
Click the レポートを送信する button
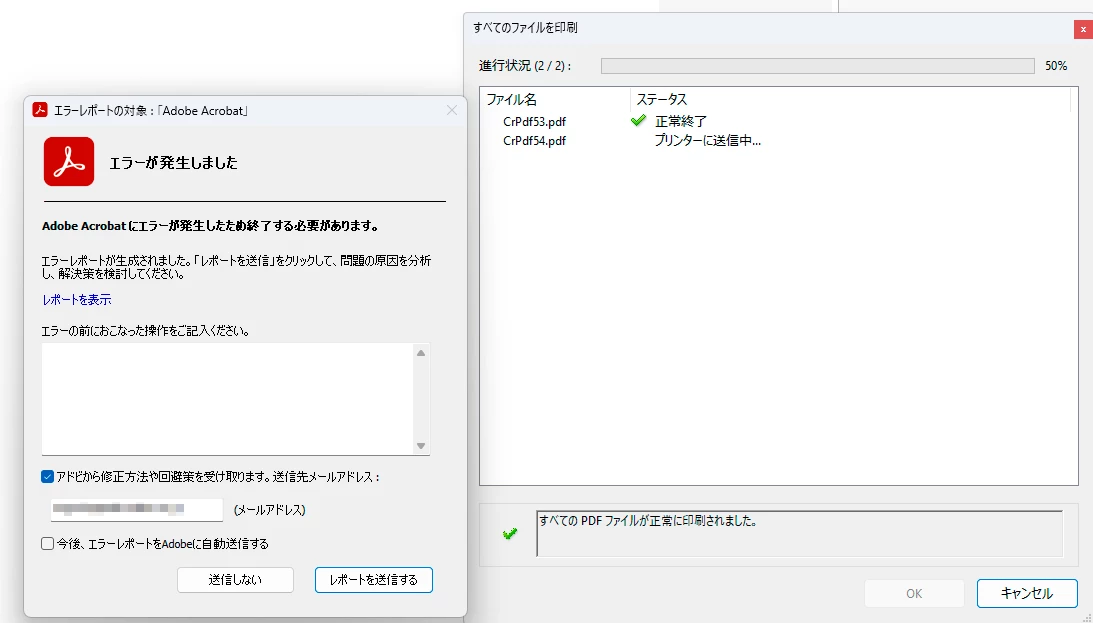point(374,580)
